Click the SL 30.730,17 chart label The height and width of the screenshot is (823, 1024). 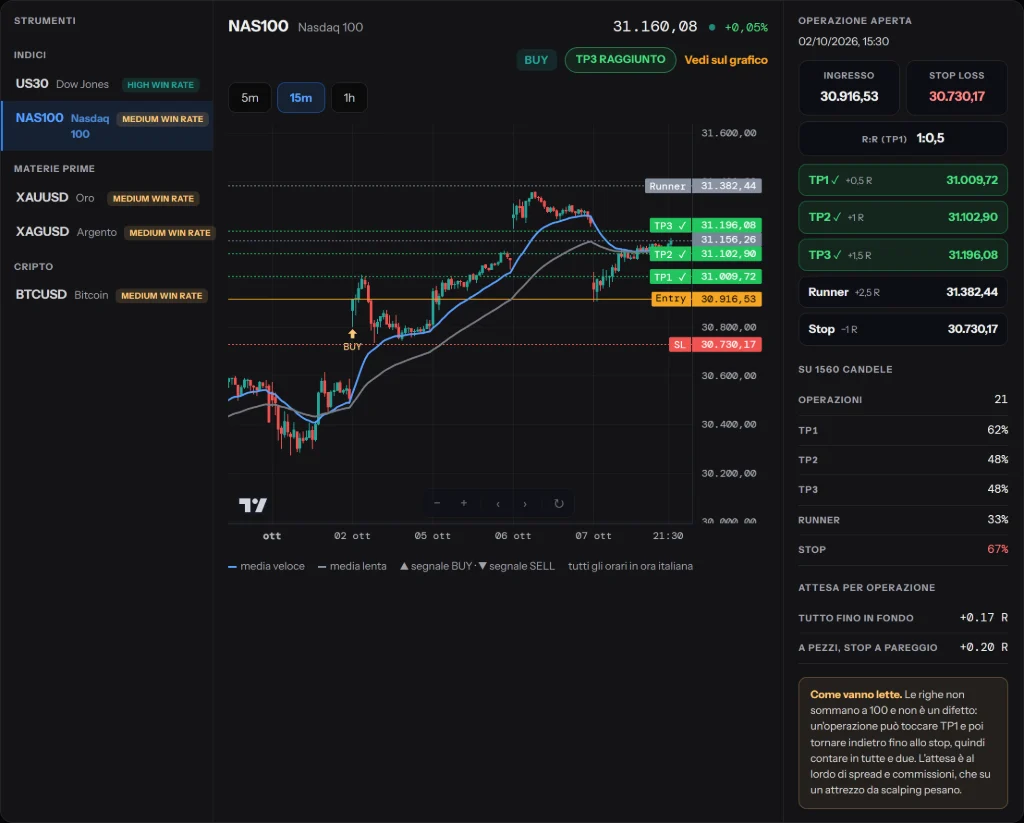(x=715, y=344)
